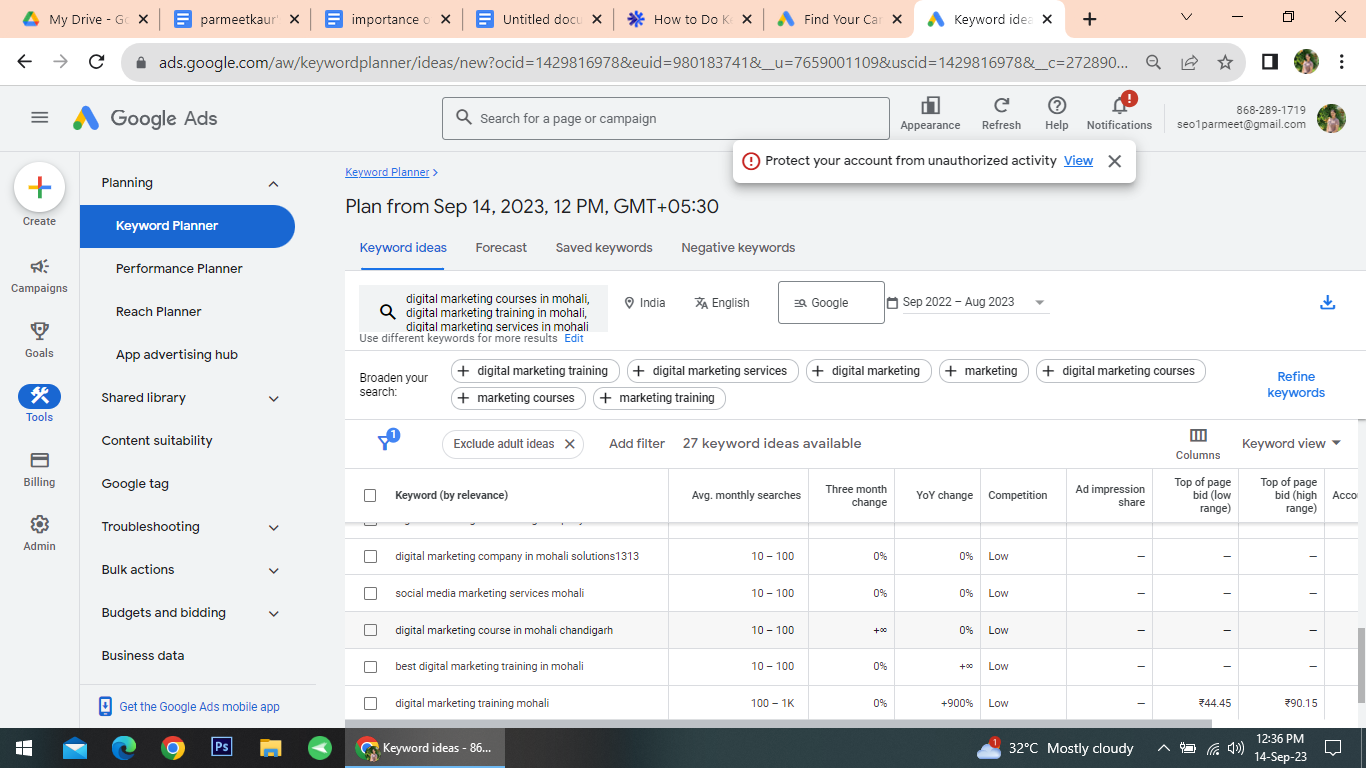Click the Keyword Planner breadcrumb link

click(387, 172)
